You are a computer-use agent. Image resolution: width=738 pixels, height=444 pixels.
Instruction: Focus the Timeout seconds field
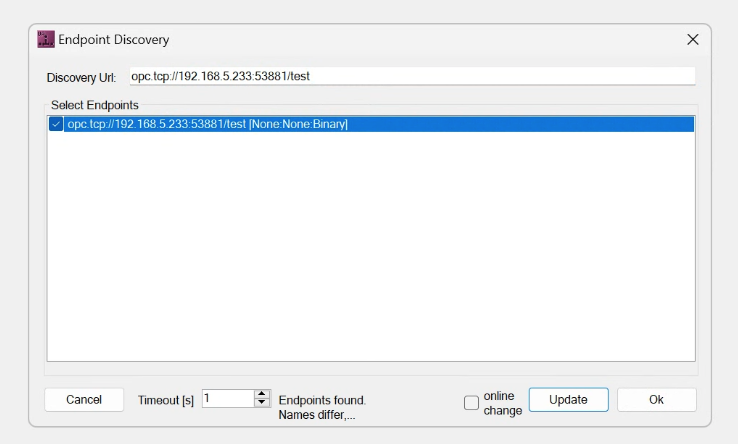228,399
